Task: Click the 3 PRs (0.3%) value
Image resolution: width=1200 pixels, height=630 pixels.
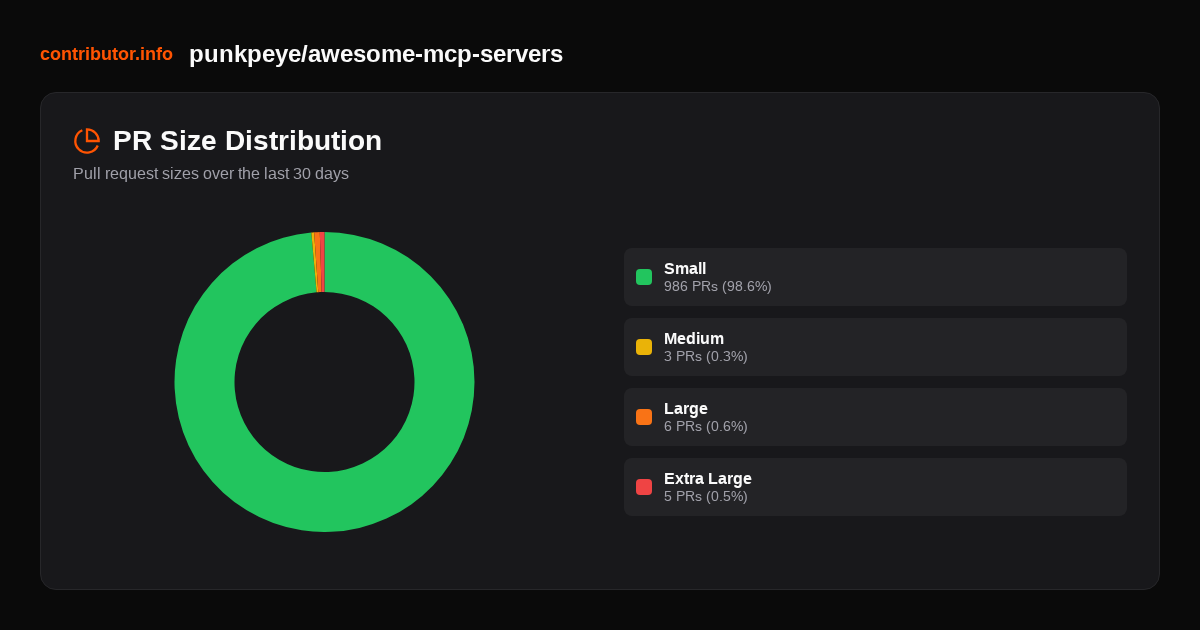Action: pyautogui.click(x=706, y=356)
